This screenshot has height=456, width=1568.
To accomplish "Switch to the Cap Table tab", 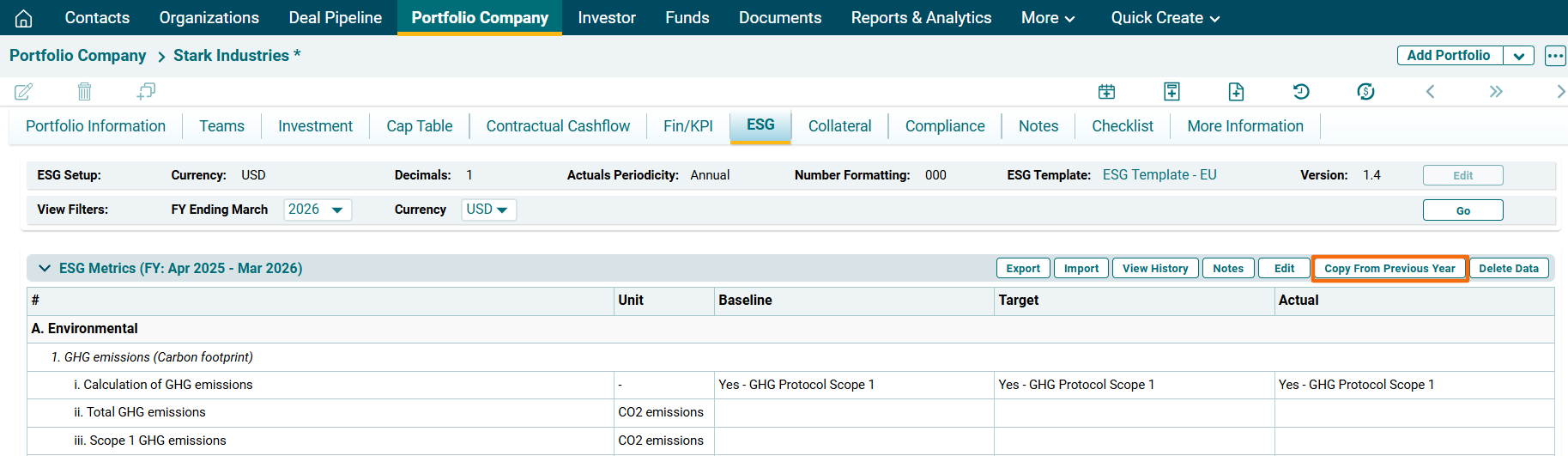I will (x=419, y=126).
